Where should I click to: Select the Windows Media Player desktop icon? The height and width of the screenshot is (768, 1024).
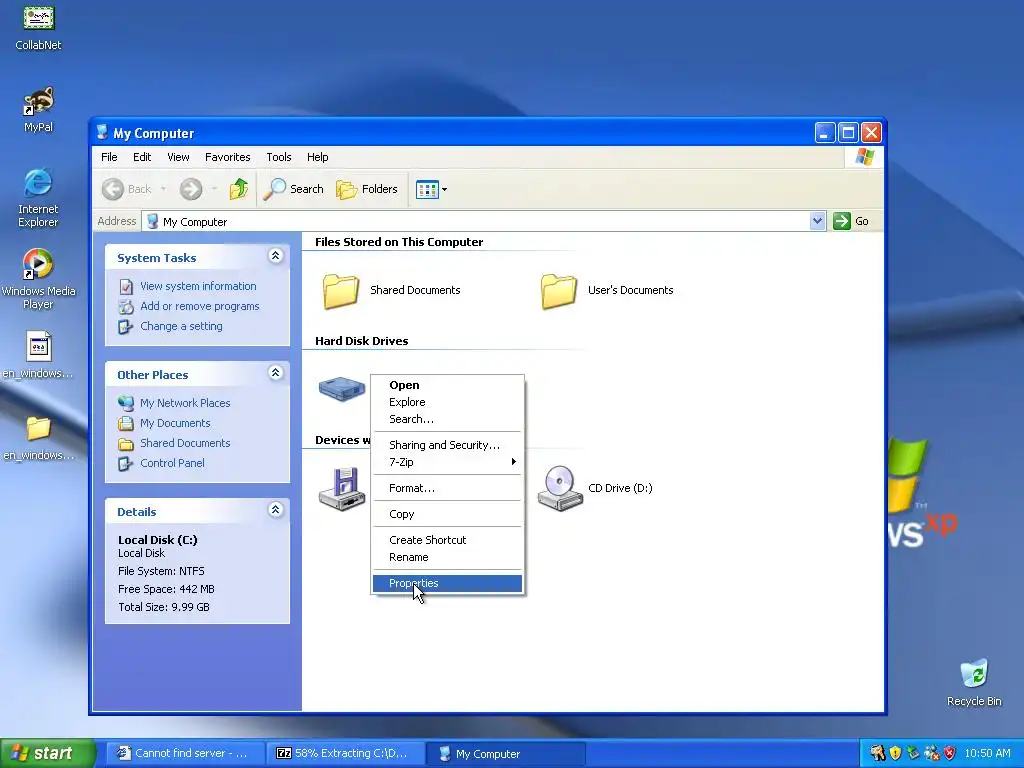point(38,279)
